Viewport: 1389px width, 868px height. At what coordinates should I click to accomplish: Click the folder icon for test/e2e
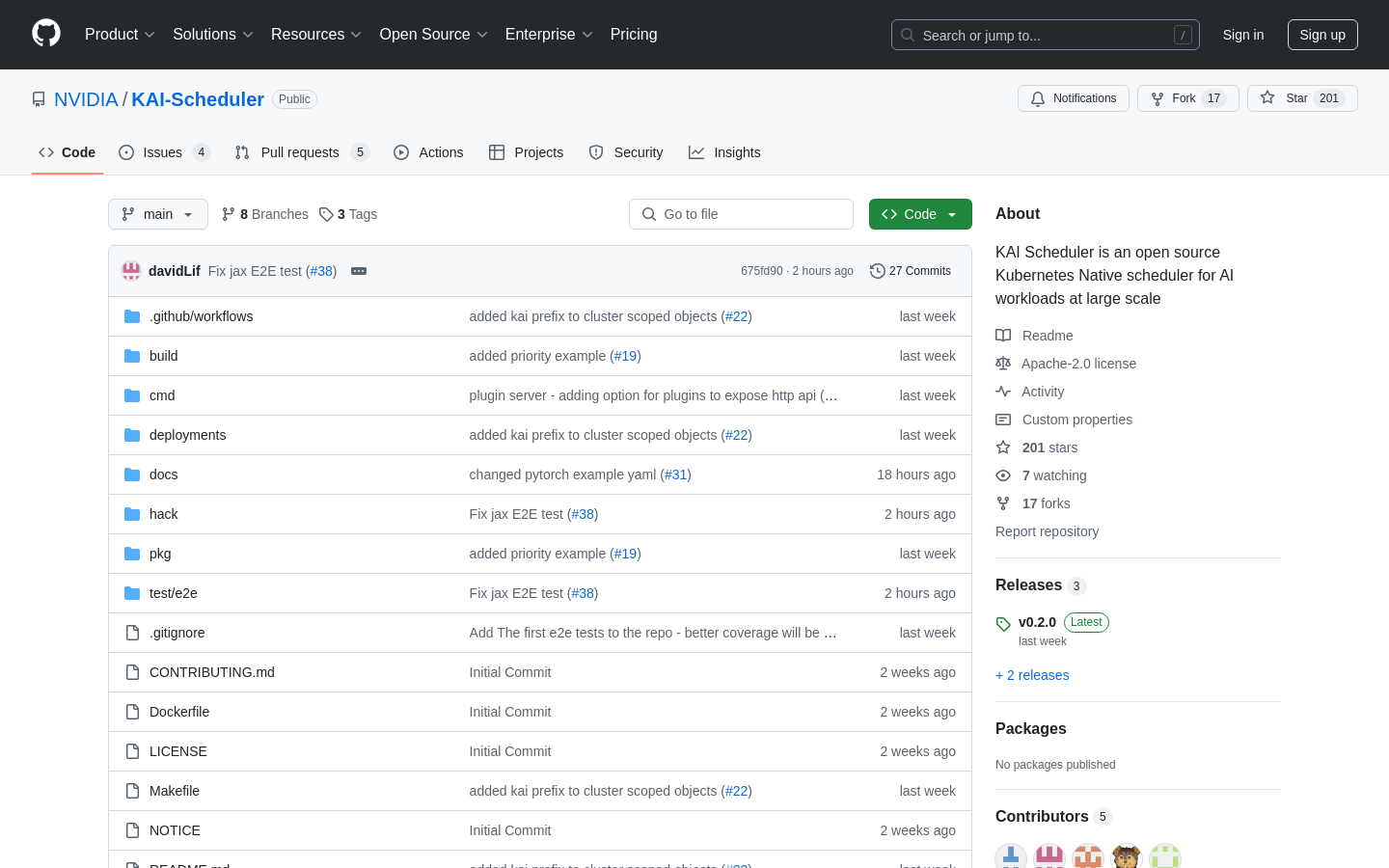(132, 593)
